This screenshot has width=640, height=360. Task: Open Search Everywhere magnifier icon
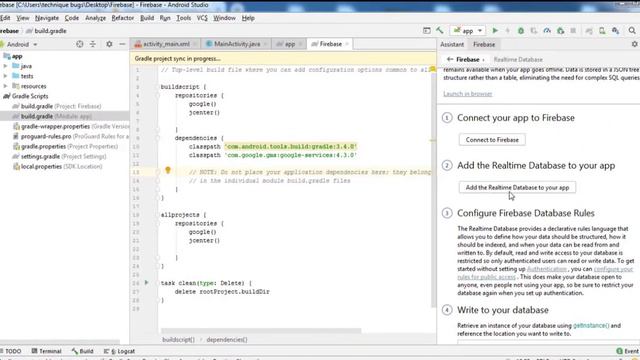click(x=632, y=31)
